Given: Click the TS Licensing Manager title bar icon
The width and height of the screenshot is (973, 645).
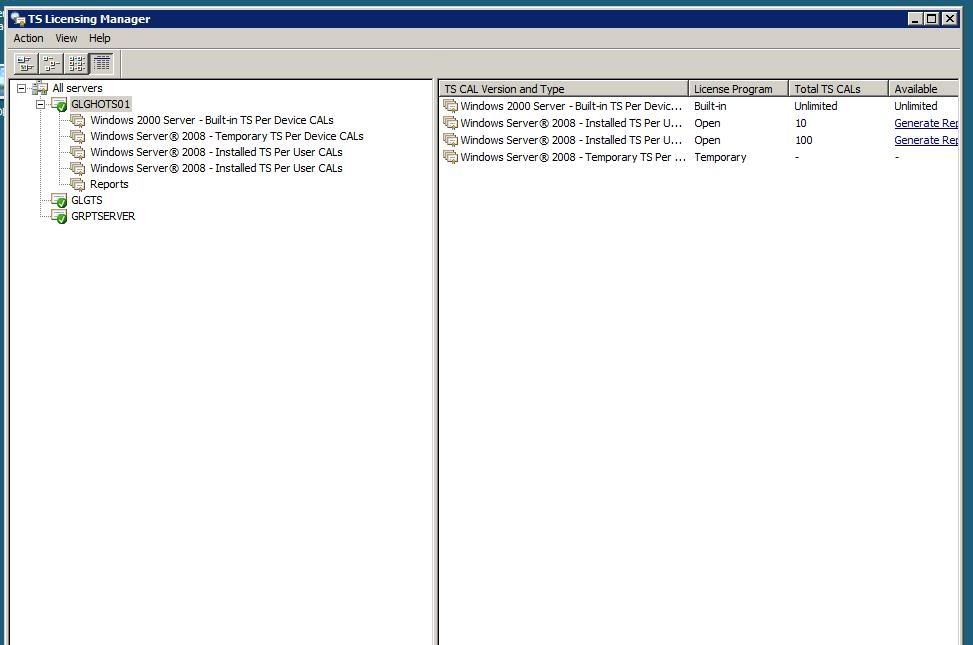Looking at the screenshot, I should click(x=18, y=19).
